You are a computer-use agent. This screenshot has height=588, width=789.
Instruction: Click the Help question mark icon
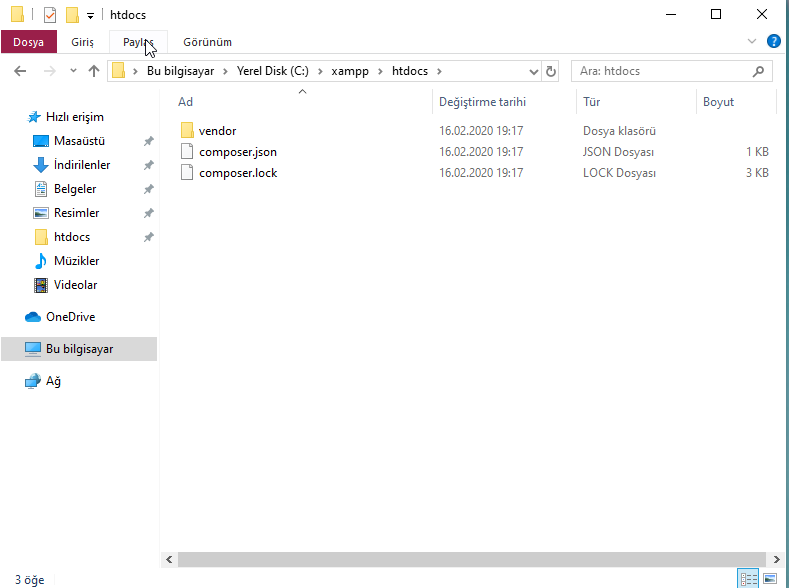773,41
